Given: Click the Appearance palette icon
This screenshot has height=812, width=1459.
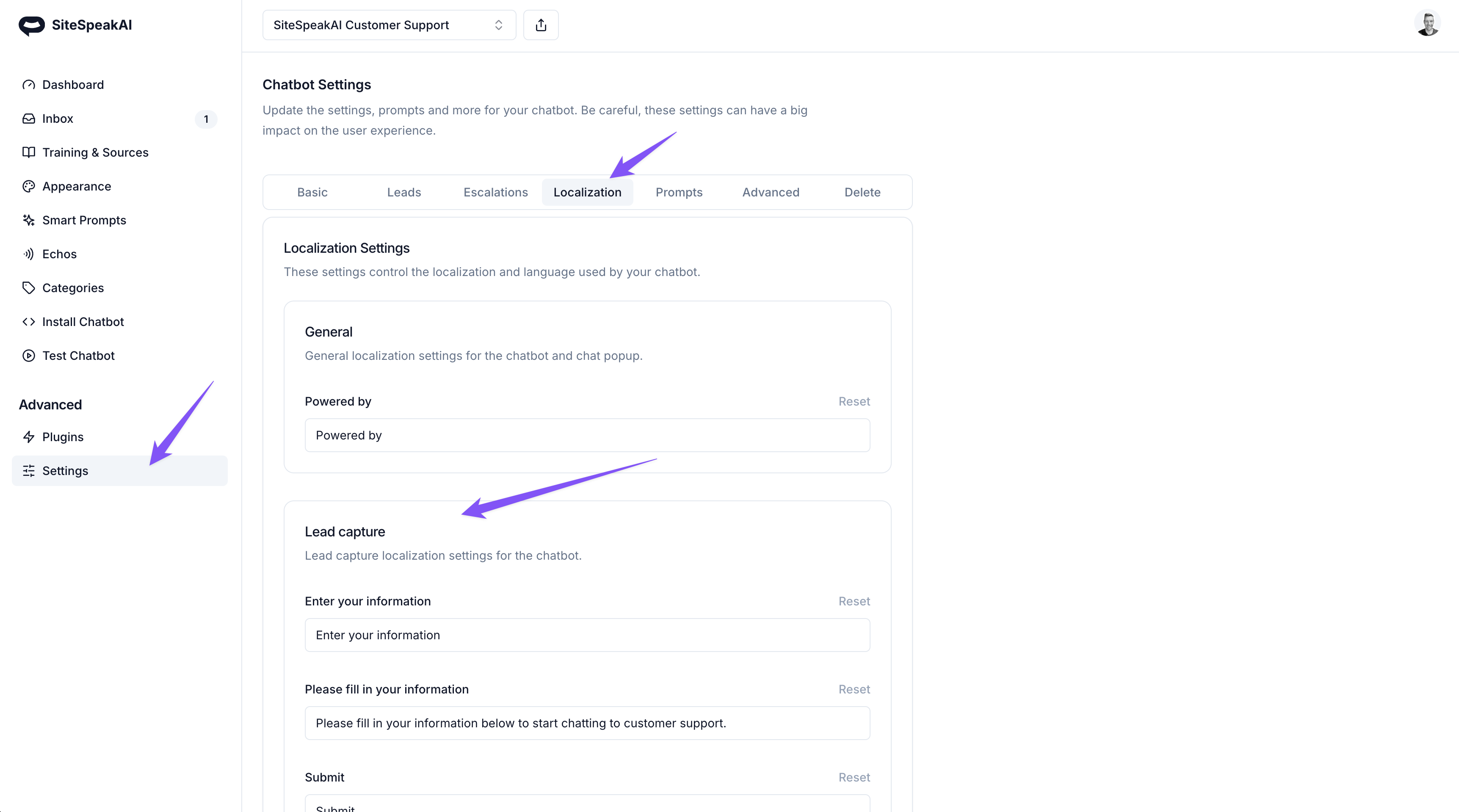Looking at the screenshot, I should 28,186.
